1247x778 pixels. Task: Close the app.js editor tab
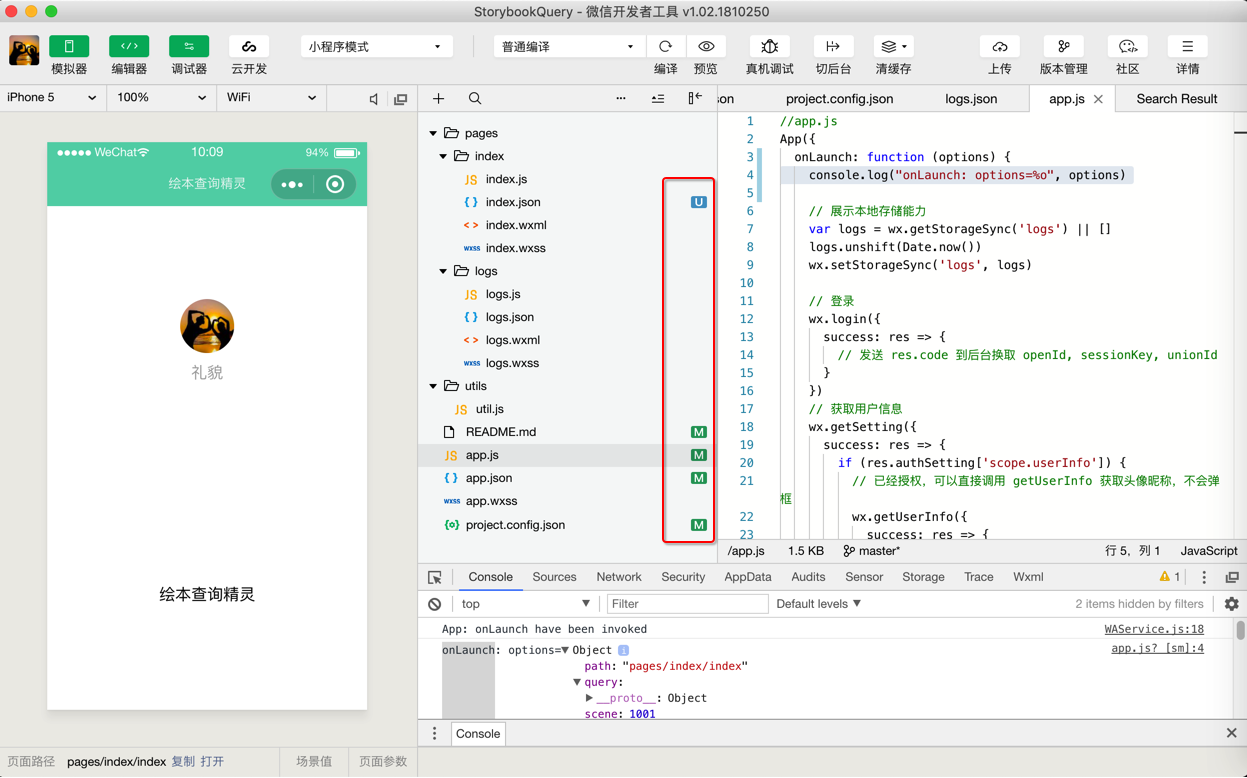click(1098, 99)
